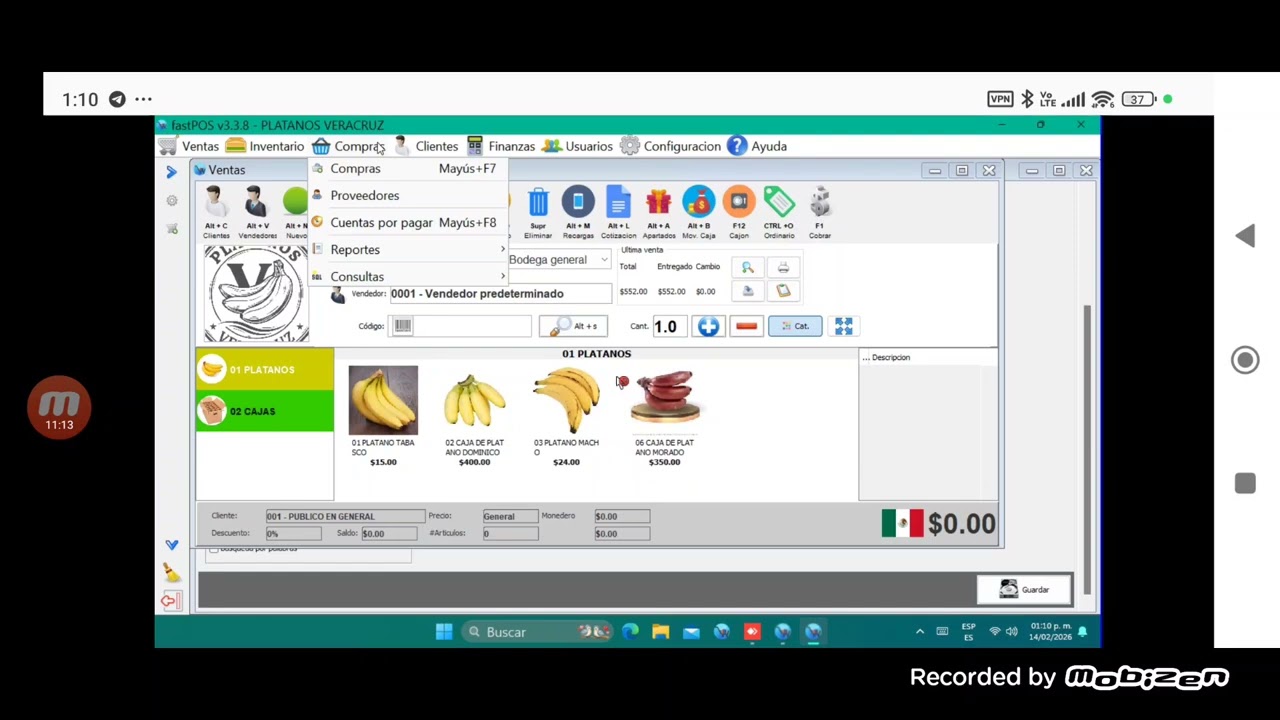Open the Mail app from the taskbar
1280x720 pixels.
pos(691,632)
